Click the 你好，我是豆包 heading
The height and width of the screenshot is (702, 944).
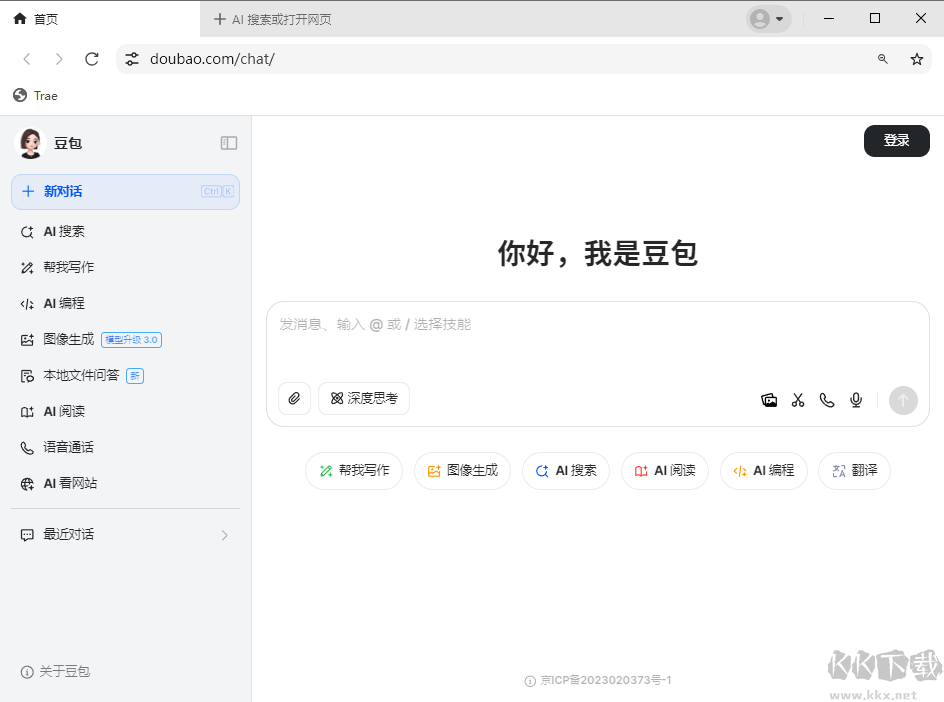[597, 253]
